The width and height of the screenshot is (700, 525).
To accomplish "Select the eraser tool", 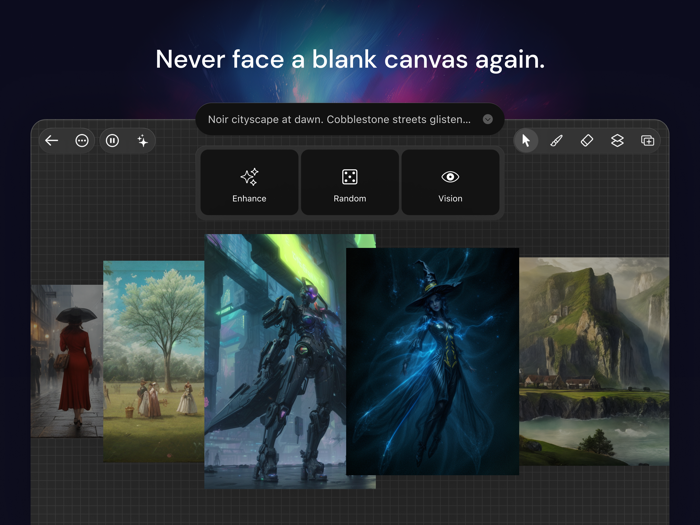I will pyautogui.click(x=587, y=141).
